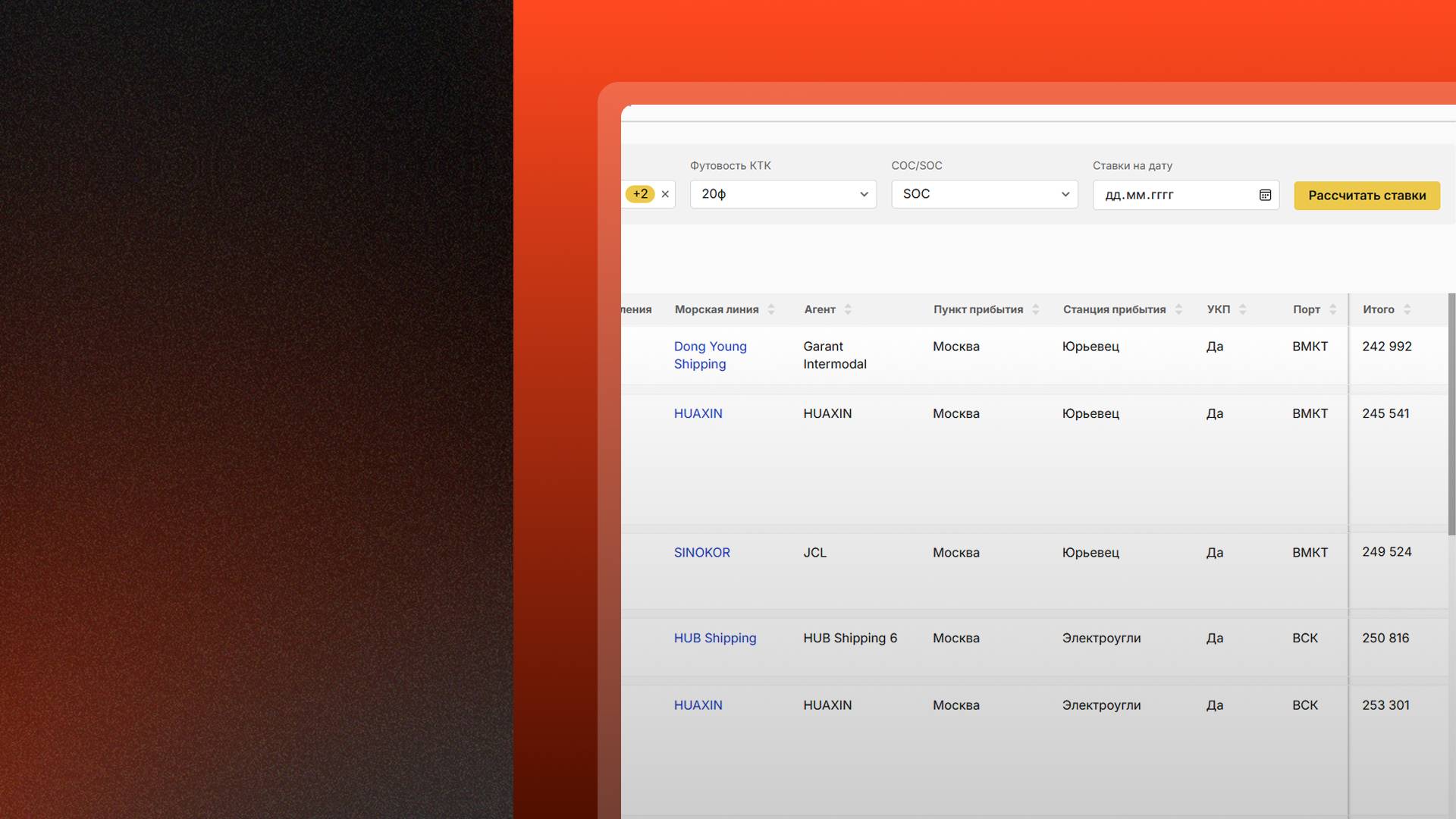
Task: Sort by УКП column
Action: [1242, 309]
